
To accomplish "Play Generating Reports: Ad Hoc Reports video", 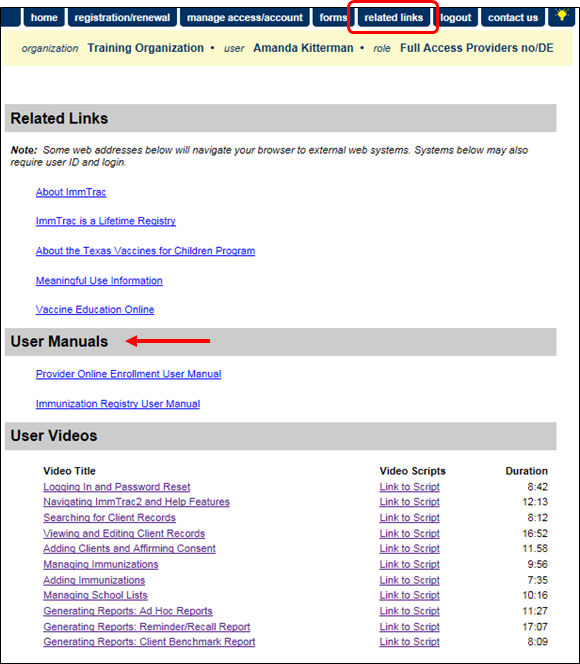I will click(128, 611).
